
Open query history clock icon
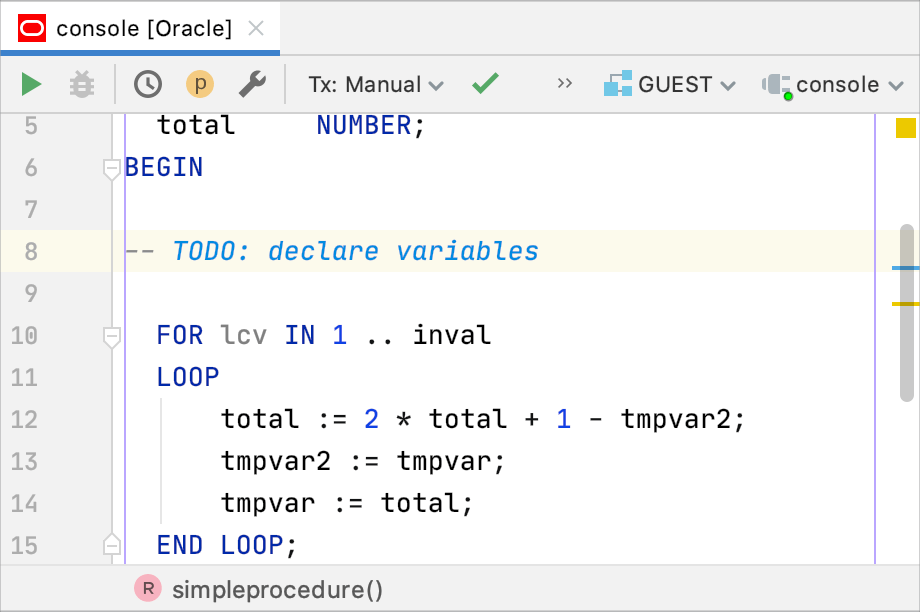148,85
